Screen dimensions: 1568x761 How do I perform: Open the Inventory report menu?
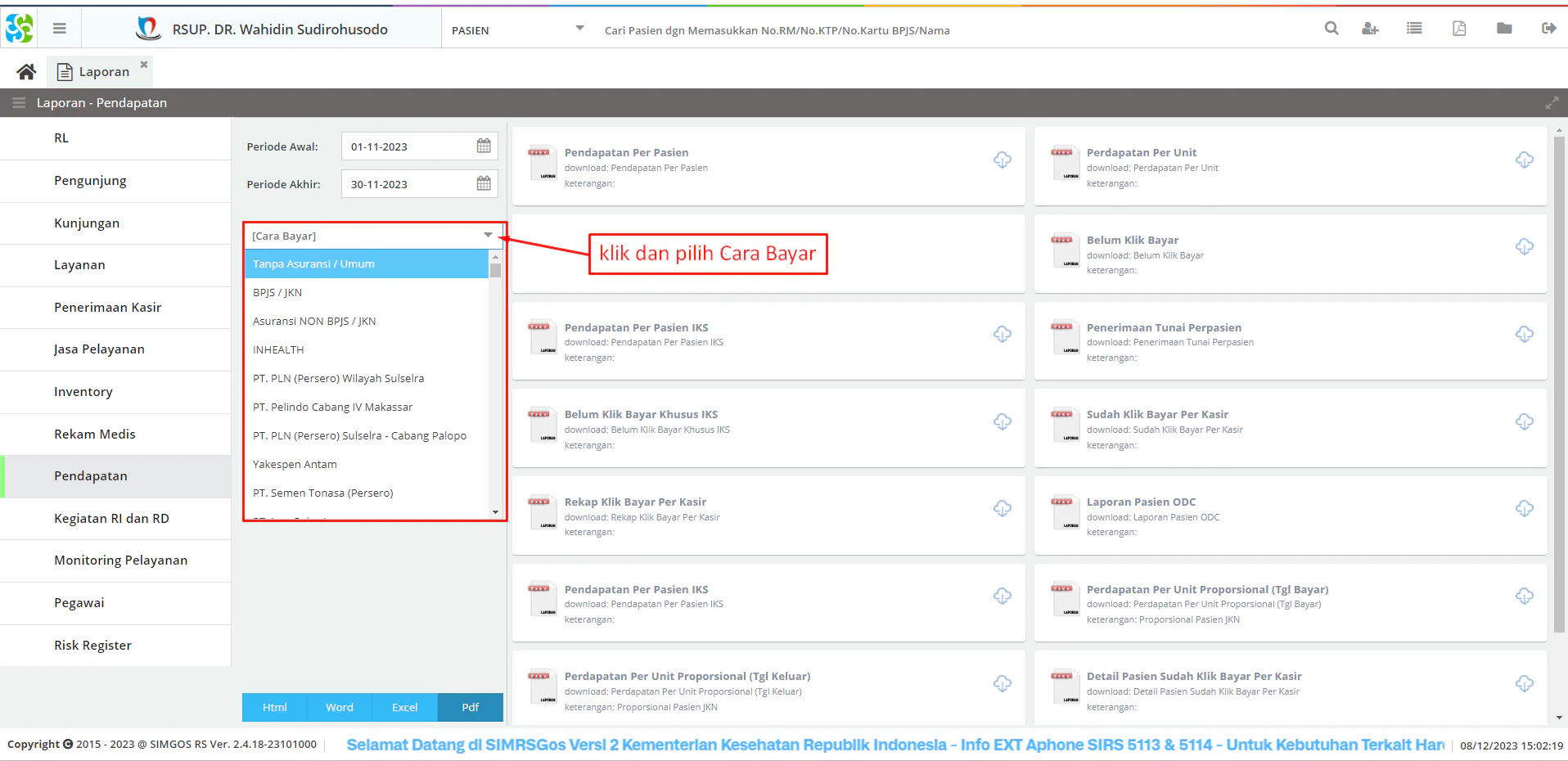(x=115, y=392)
